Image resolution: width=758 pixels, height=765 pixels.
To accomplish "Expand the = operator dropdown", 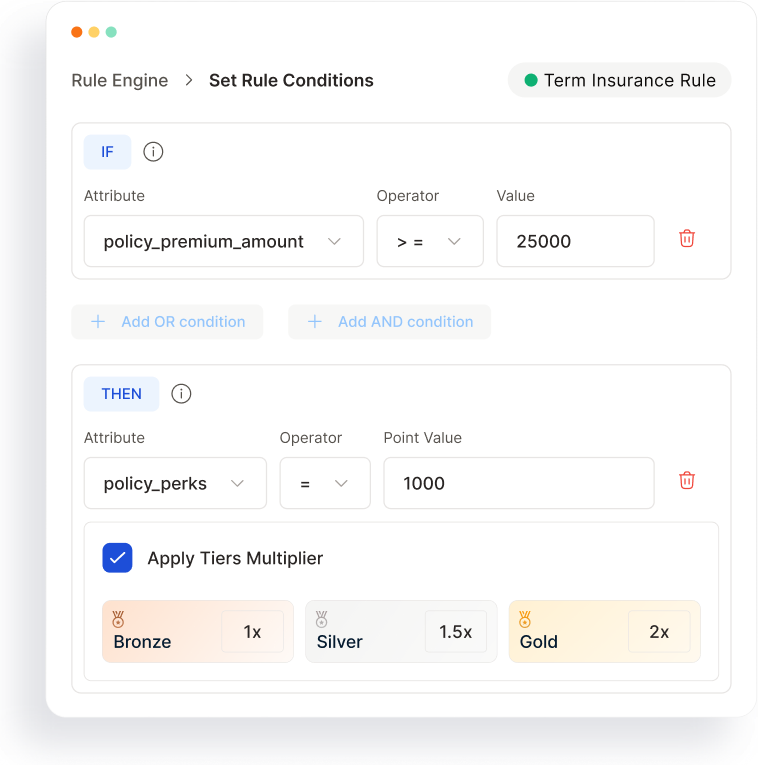I will click(x=325, y=483).
